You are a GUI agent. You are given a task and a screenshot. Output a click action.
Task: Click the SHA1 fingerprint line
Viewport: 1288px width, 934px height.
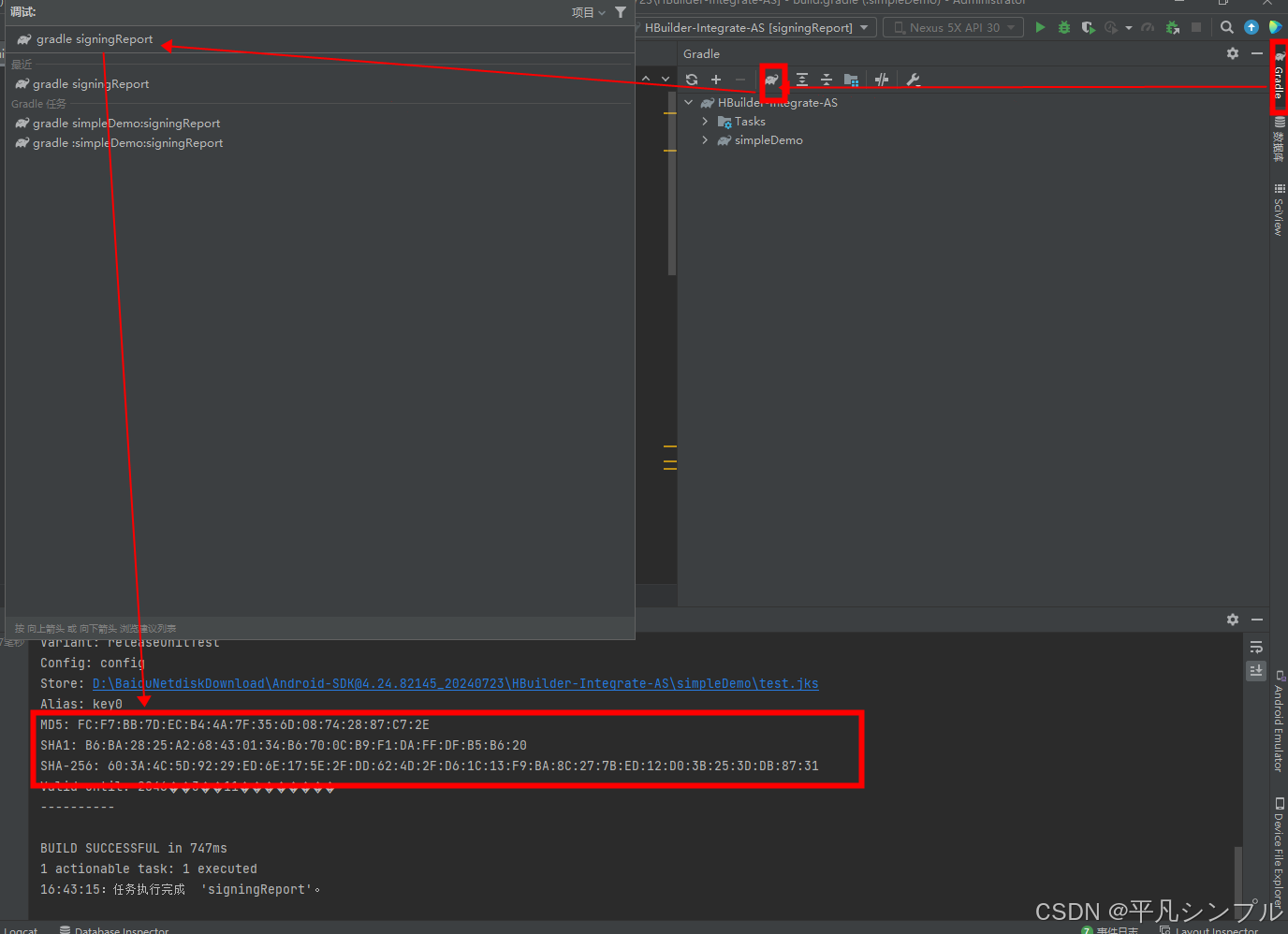[284, 746]
